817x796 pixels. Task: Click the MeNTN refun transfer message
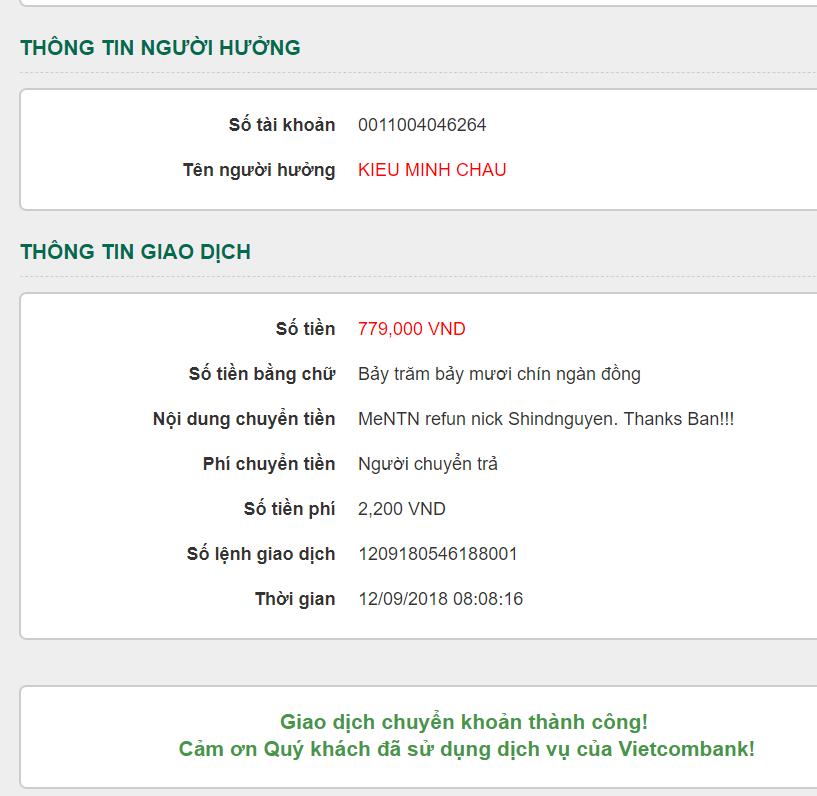(546, 419)
